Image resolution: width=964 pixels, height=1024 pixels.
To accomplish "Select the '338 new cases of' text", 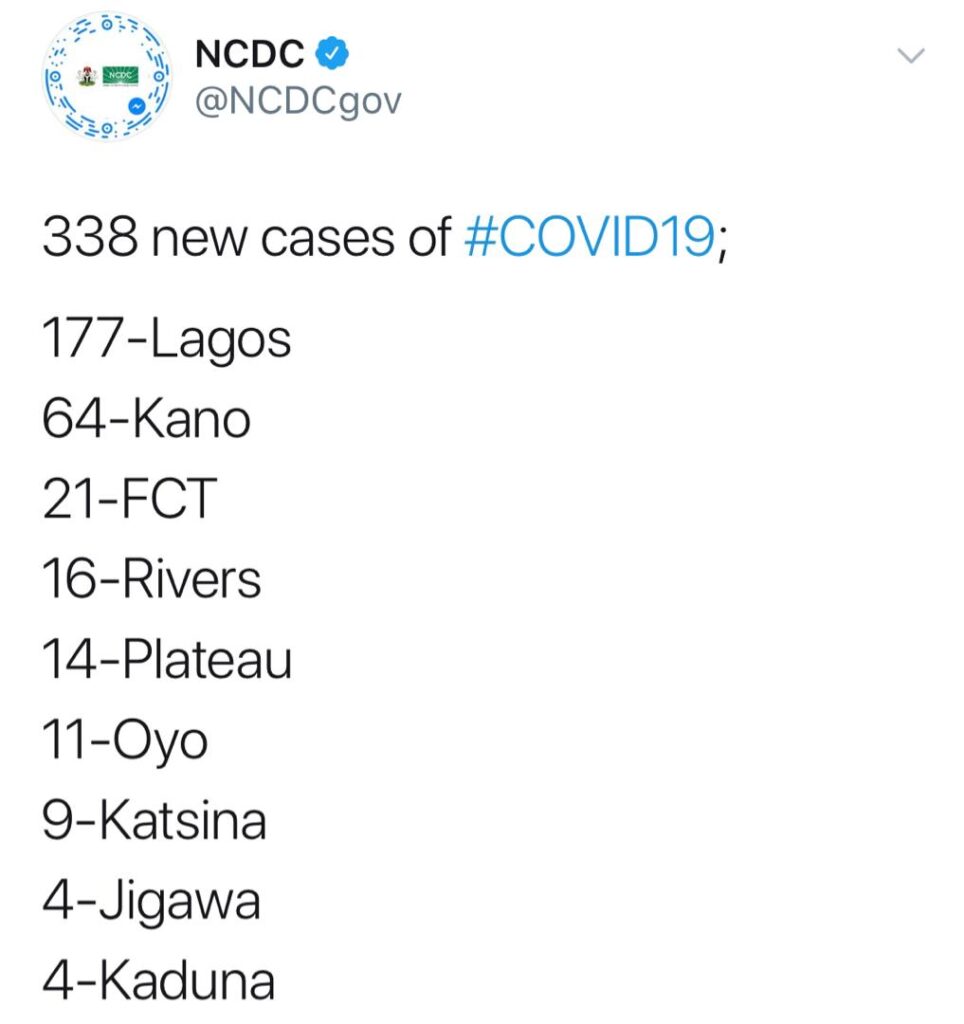I will coord(250,238).
